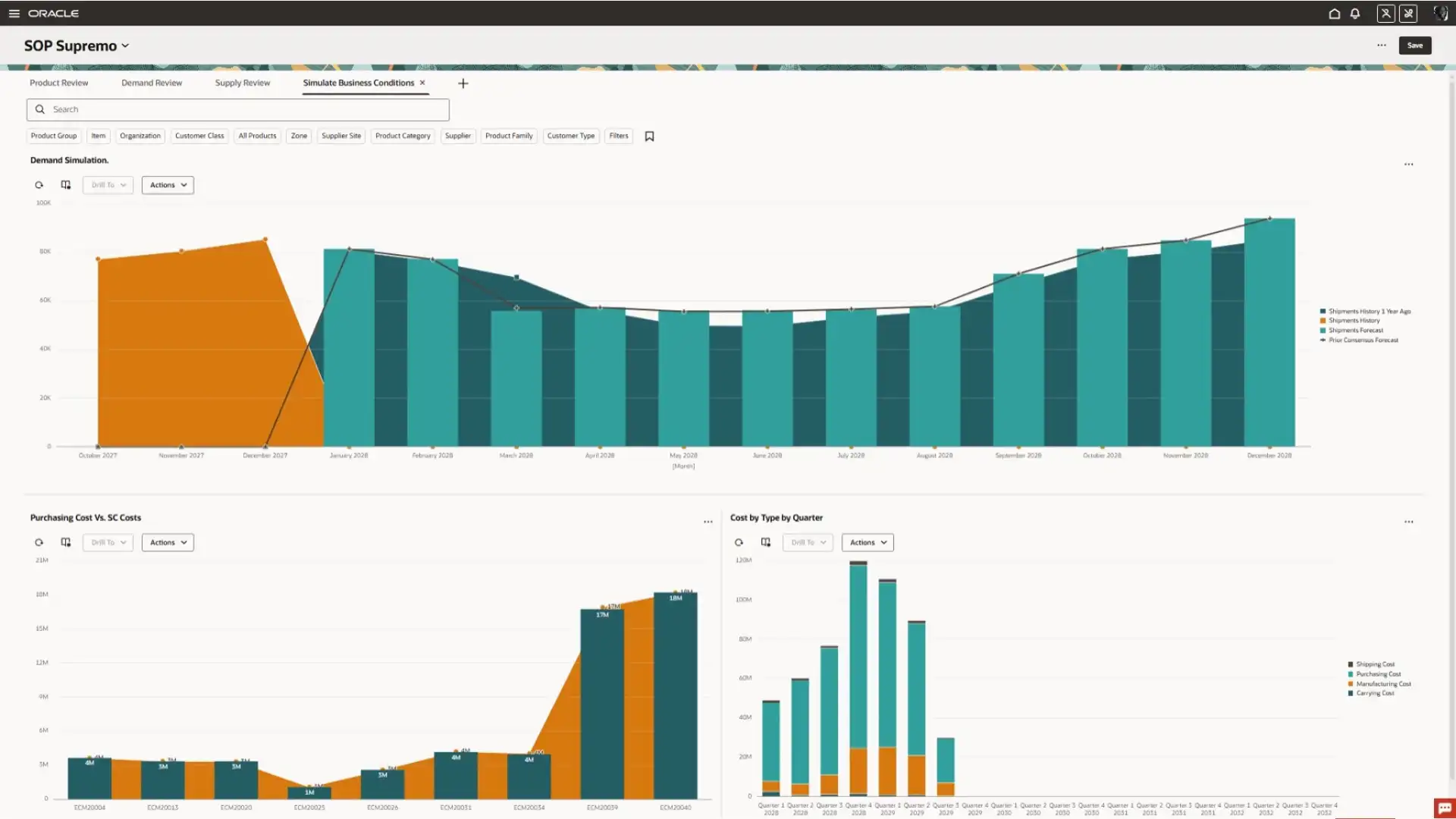Toggle Prior Consensus Forecast legend entry
This screenshot has width=1456, height=819.
(1363, 340)
